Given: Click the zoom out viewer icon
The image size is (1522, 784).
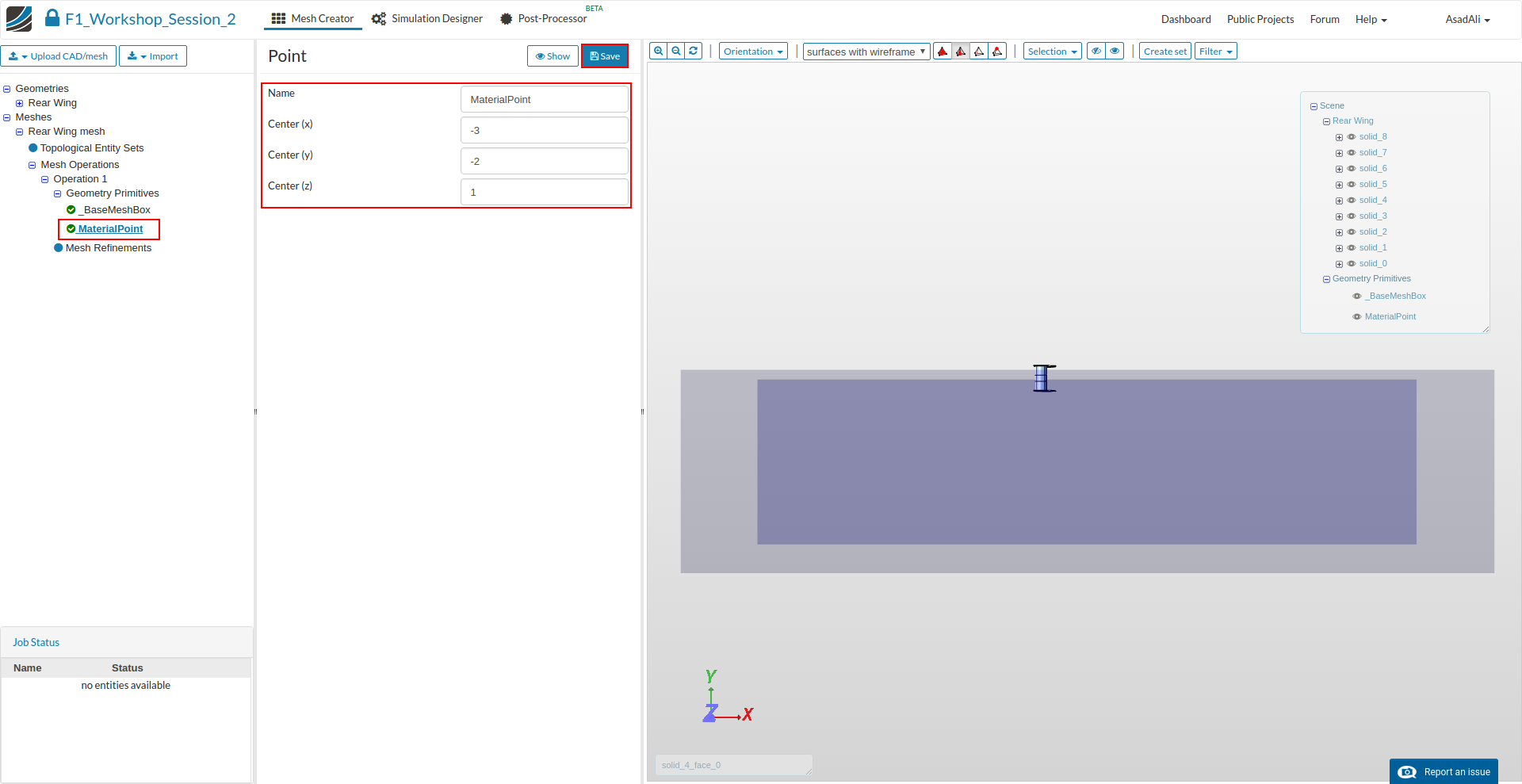Looking at the screenshot, I should [x=676, y=51].
